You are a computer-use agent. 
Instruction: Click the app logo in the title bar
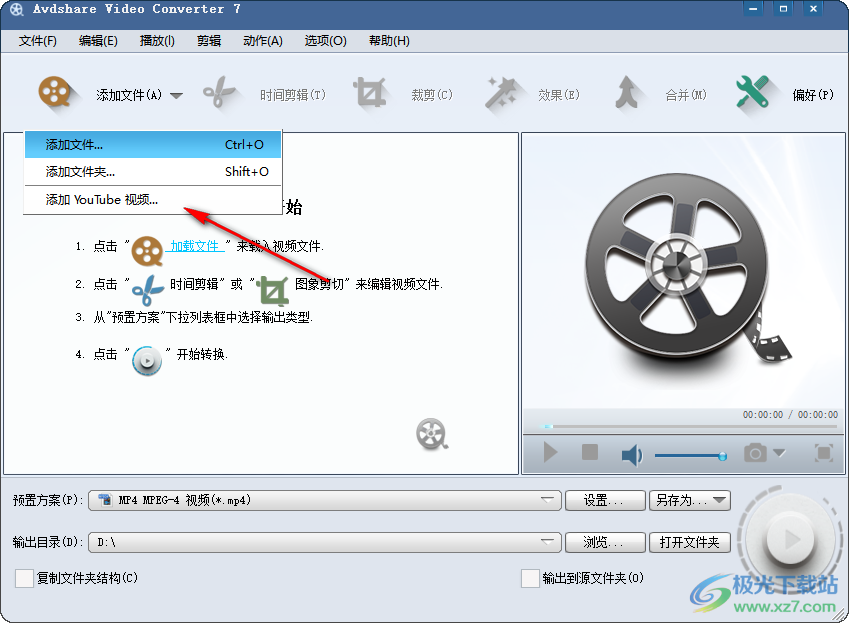coord(17,9)
